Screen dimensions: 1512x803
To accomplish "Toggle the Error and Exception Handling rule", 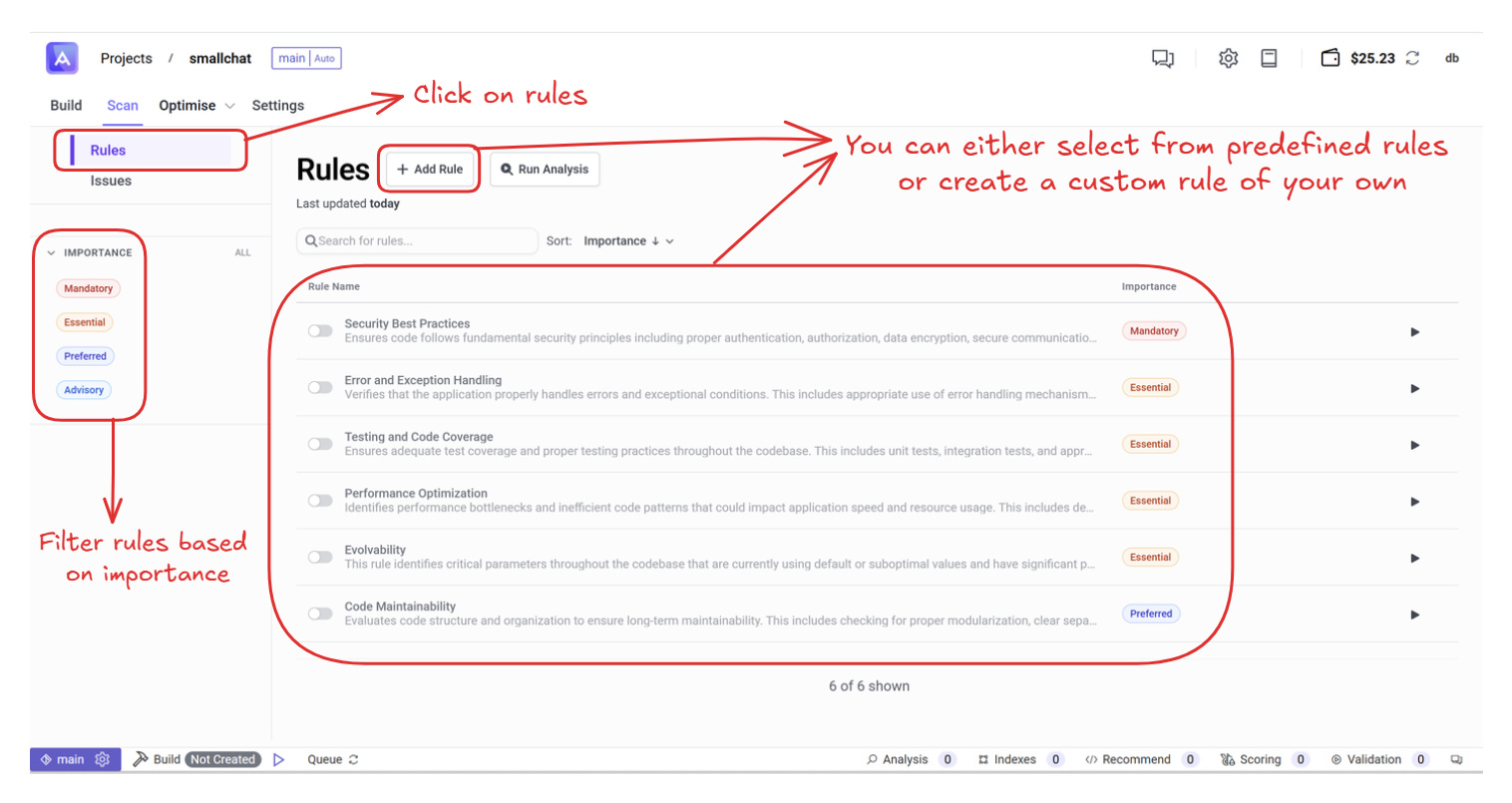I will pos(320,387).
